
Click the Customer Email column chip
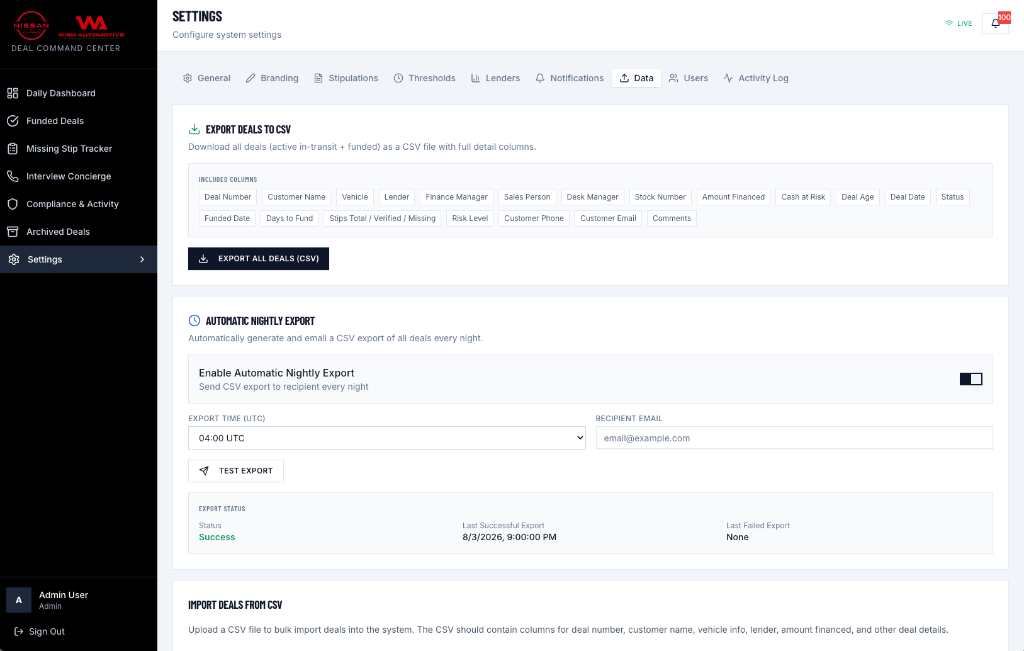[x=608, y=219]
